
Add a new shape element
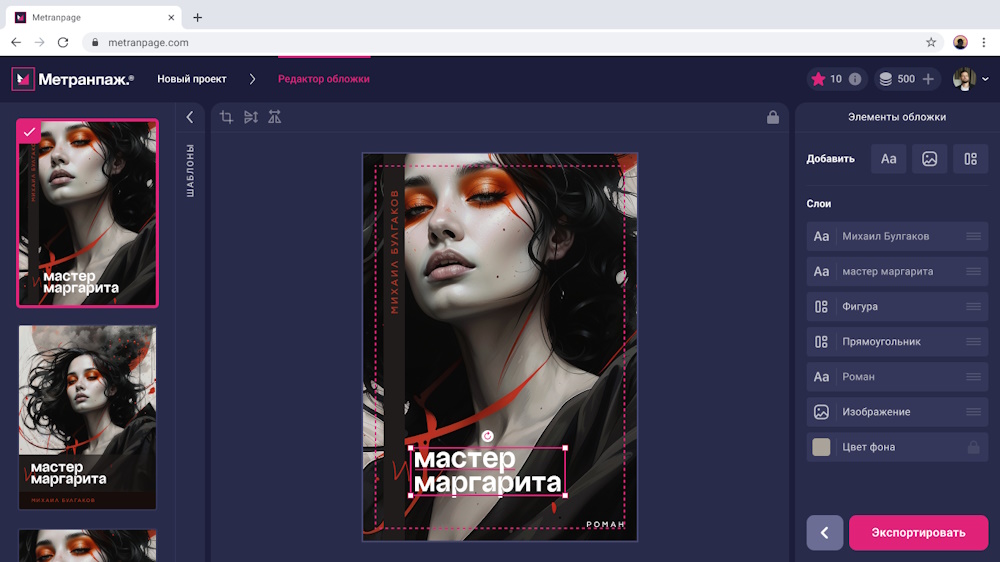click(970, 158)
